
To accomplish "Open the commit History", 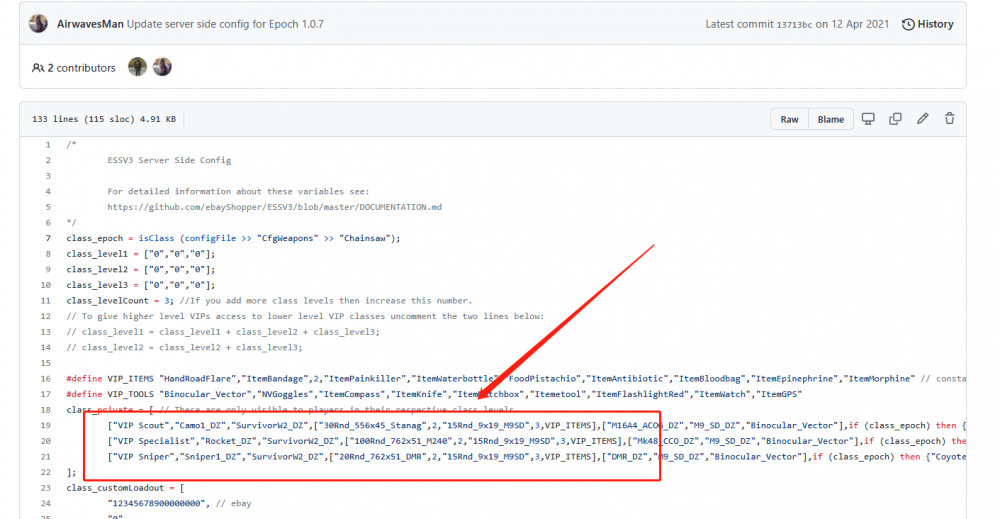I will pyautogui.click(x=926, y=24).
